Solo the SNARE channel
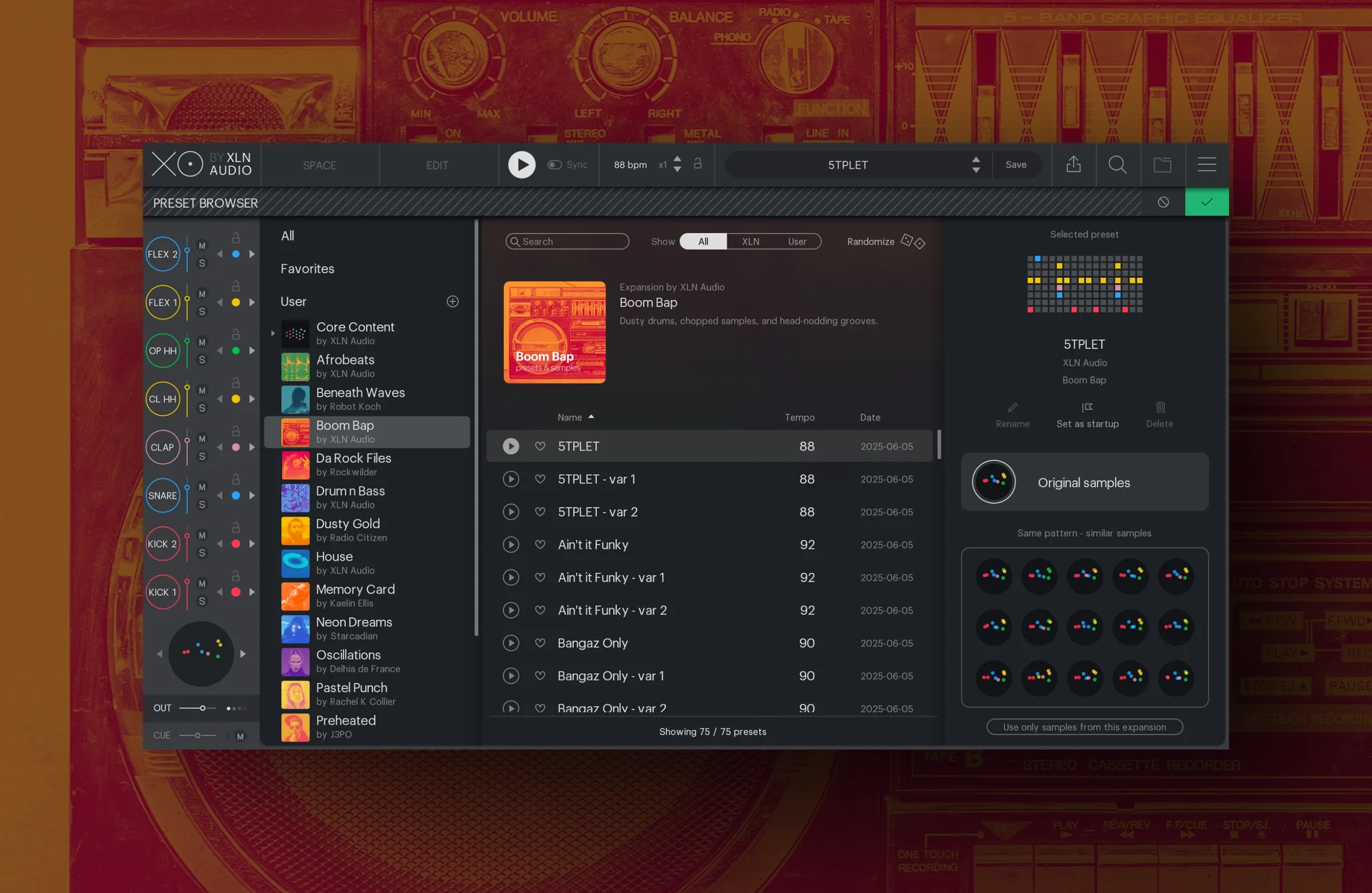The height and width of the screenshot is (893, 1372). point(202,504)
